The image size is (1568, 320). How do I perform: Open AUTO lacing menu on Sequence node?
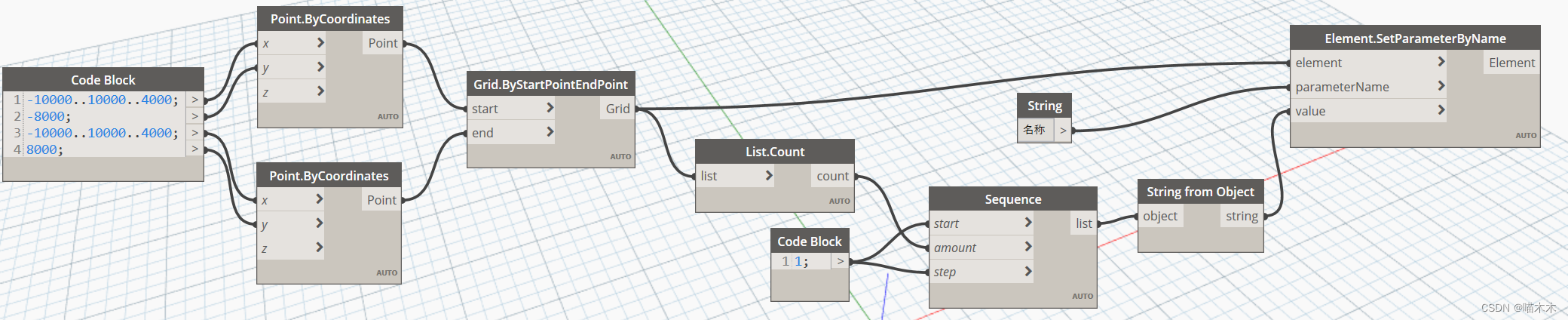coord(1083,297)
